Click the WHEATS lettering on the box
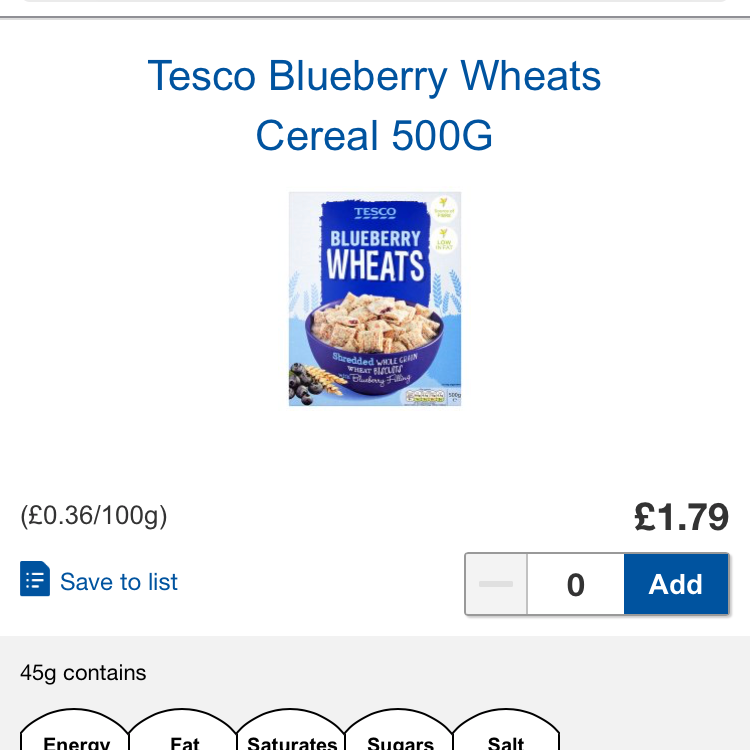 (374, 266)
